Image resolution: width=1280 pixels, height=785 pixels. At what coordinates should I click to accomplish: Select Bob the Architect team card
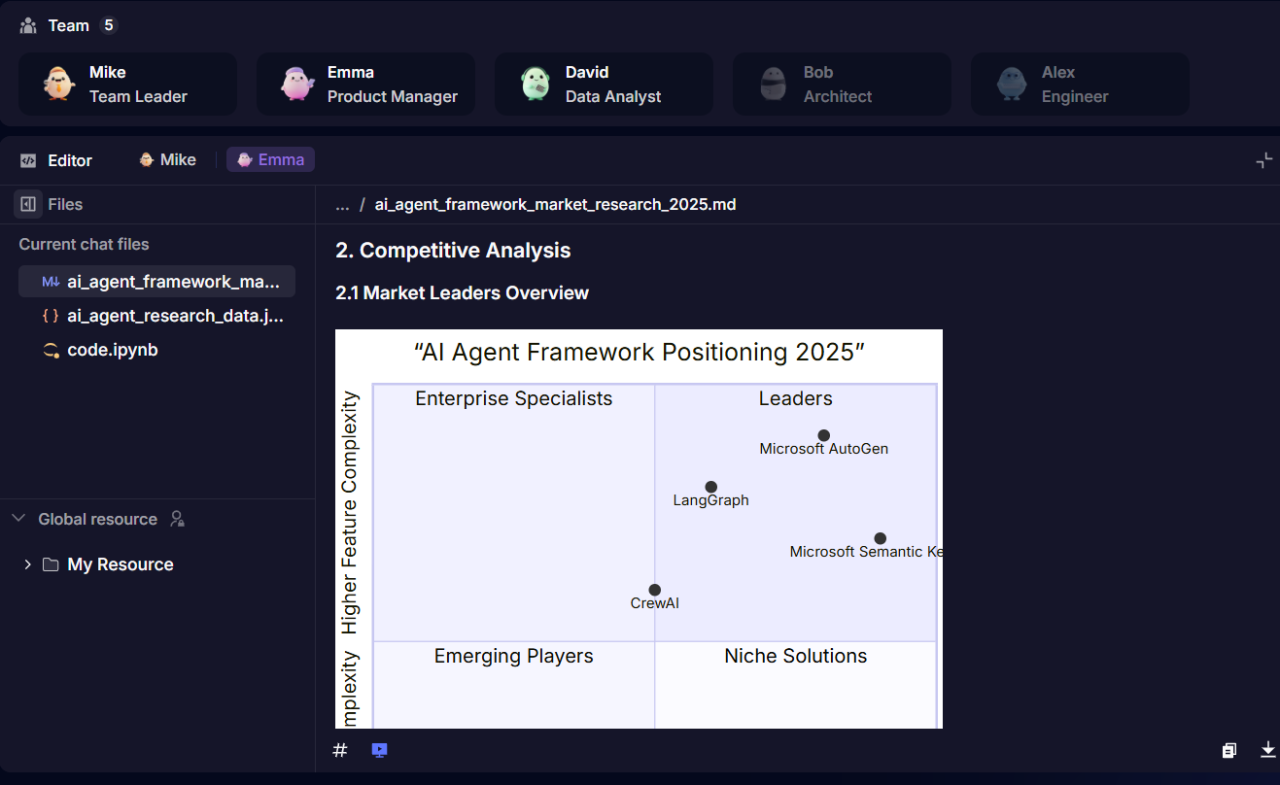coord(842,84)
